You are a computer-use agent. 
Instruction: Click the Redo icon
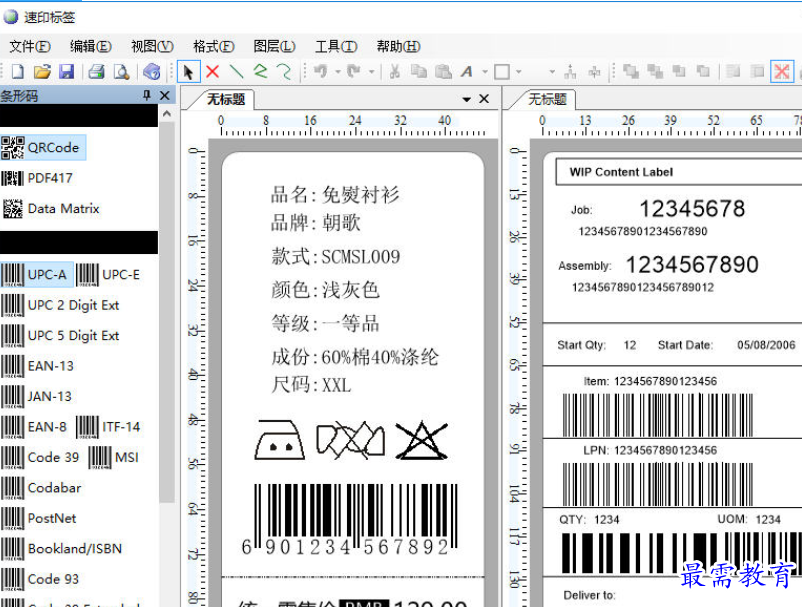353,71
